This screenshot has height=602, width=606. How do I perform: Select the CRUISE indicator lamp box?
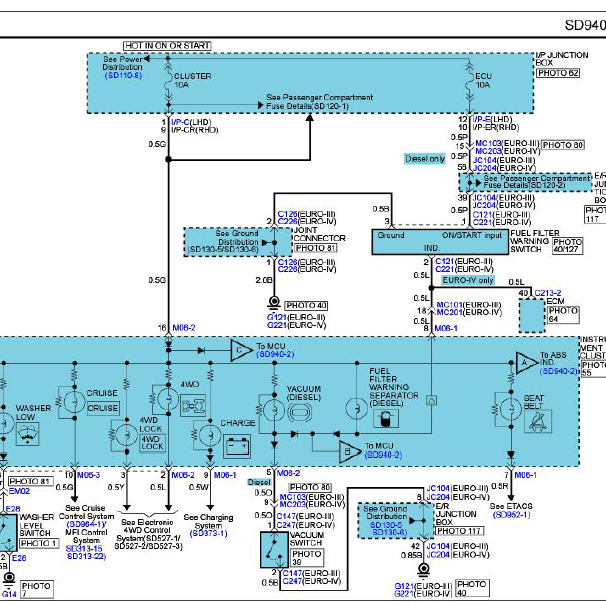102,408
